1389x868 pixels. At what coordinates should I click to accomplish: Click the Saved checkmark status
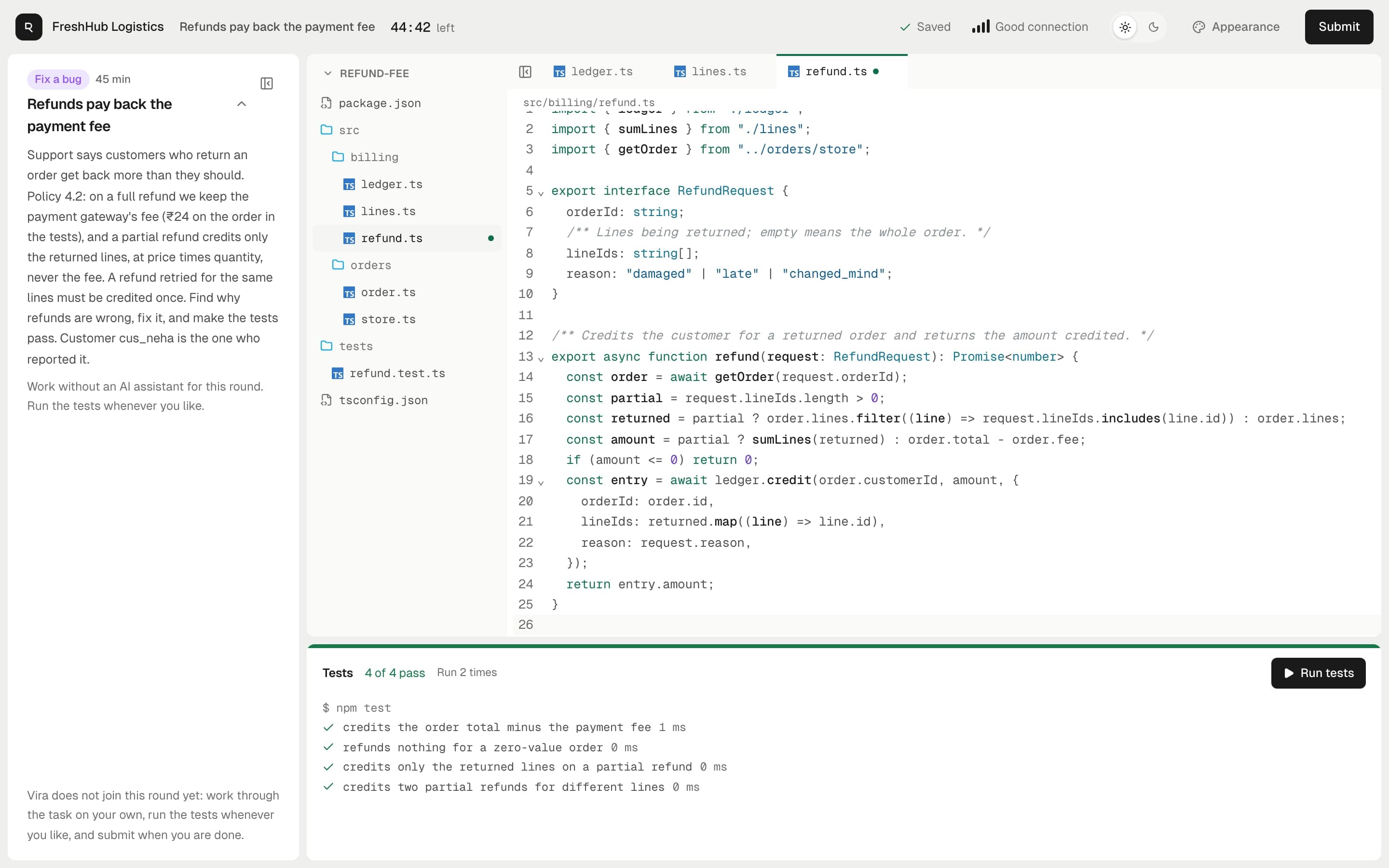pyautogui.click(x=925, y=27)
